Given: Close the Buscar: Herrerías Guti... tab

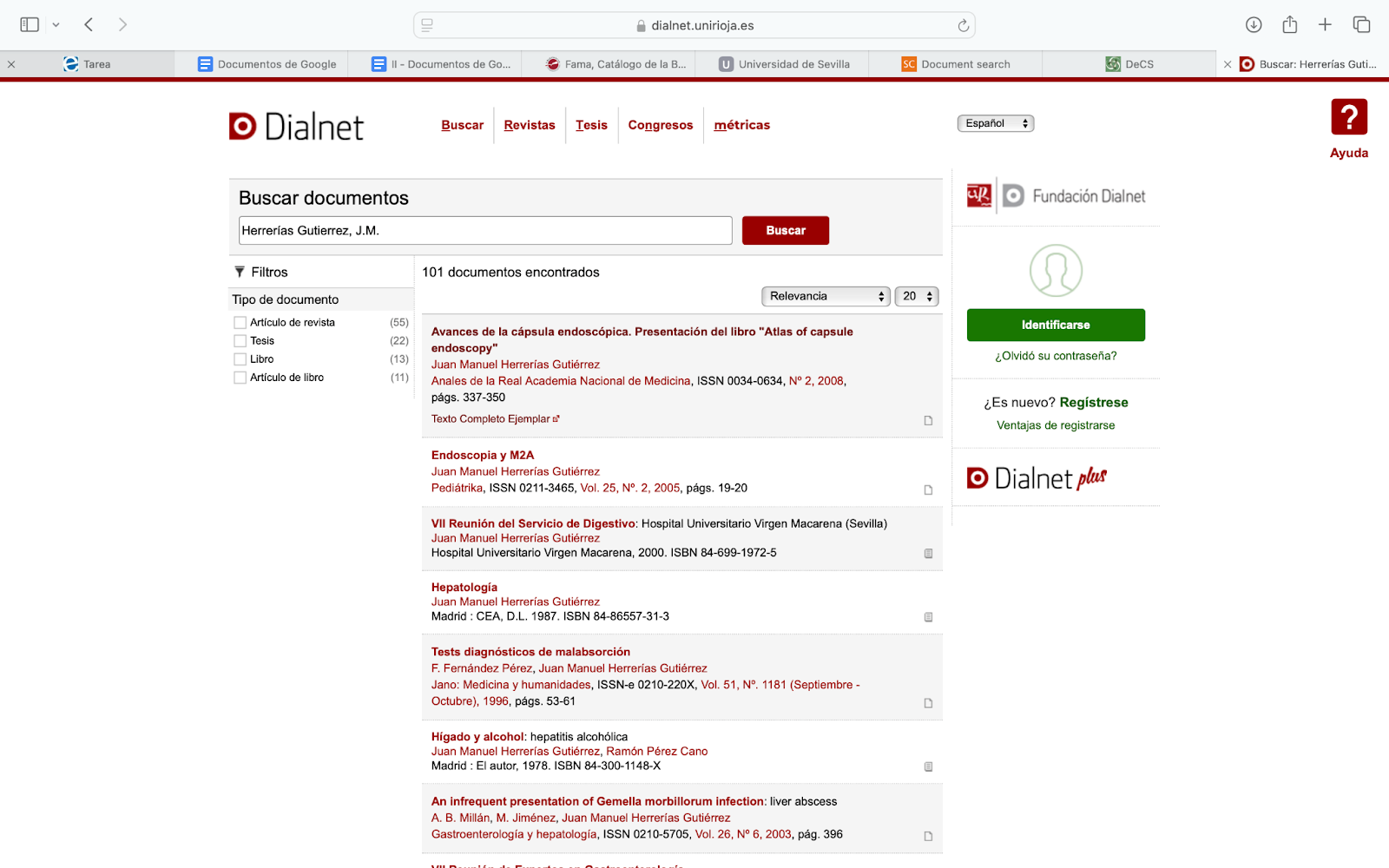Looking at the screenshot, I should 1228,64.
